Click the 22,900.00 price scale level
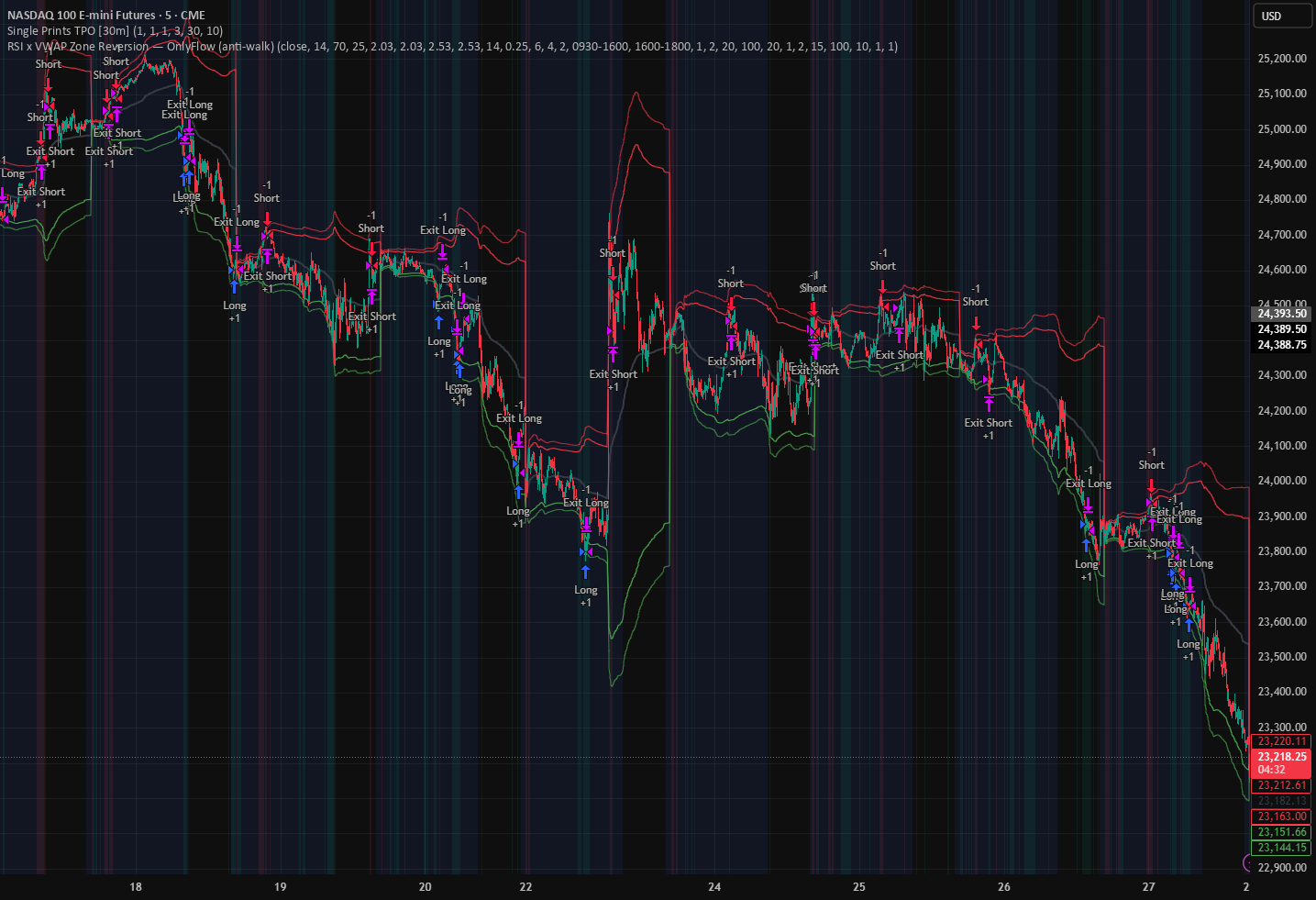The width and height of the screenshot is (1316, 900). pyautogui.click(x=1282, y=868)
